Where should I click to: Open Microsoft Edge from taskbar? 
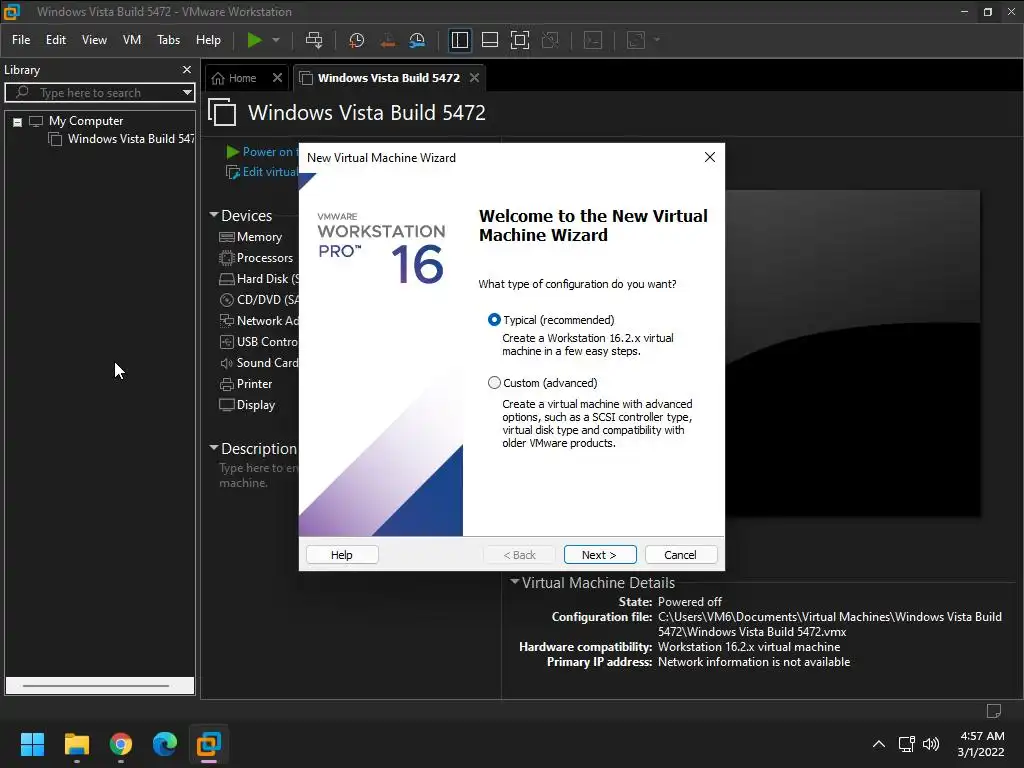coord(165,744)
